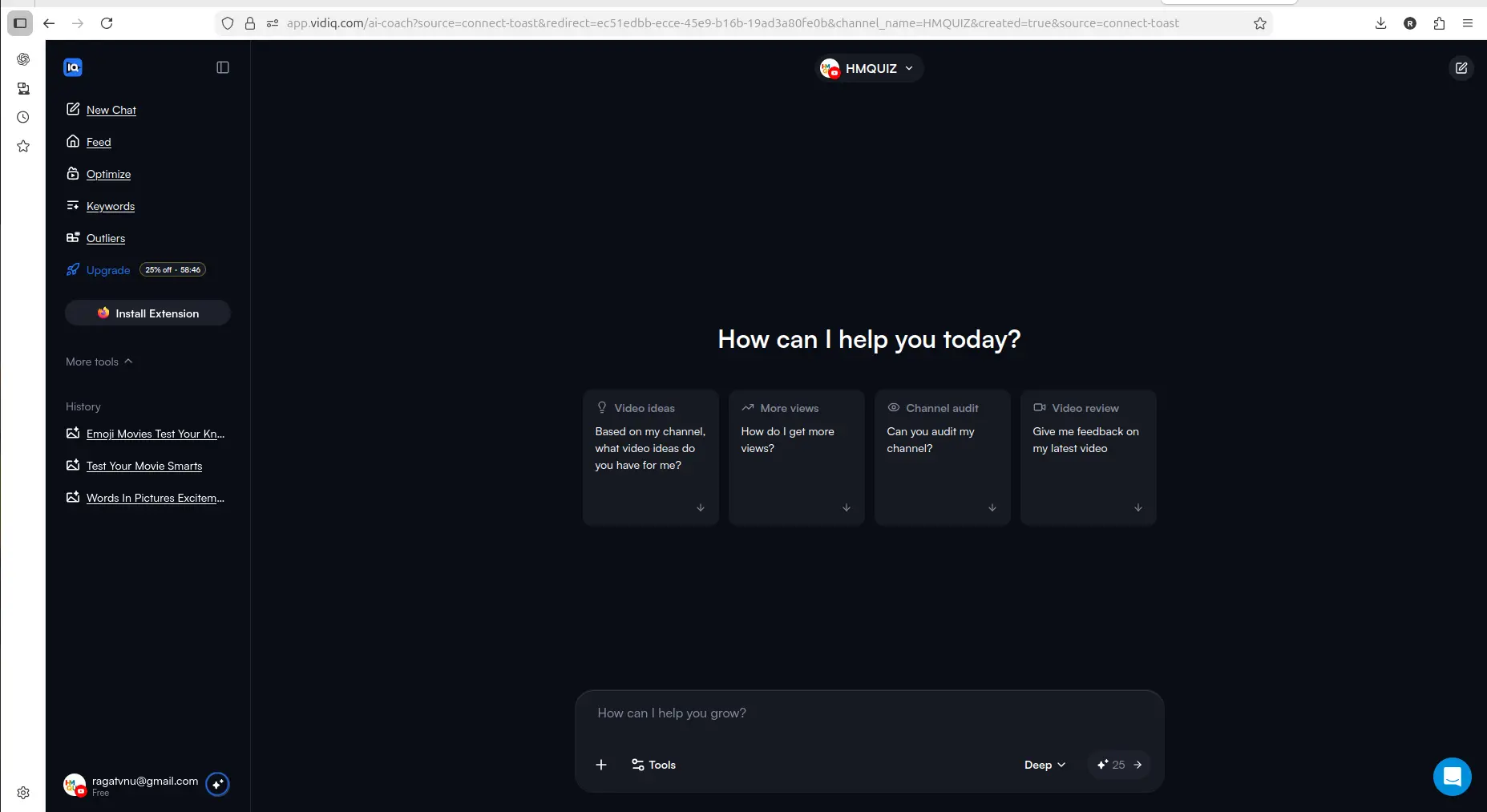The image size is (1487, 812).
Task: Go to the Optimize section
Action: (99, 174)
